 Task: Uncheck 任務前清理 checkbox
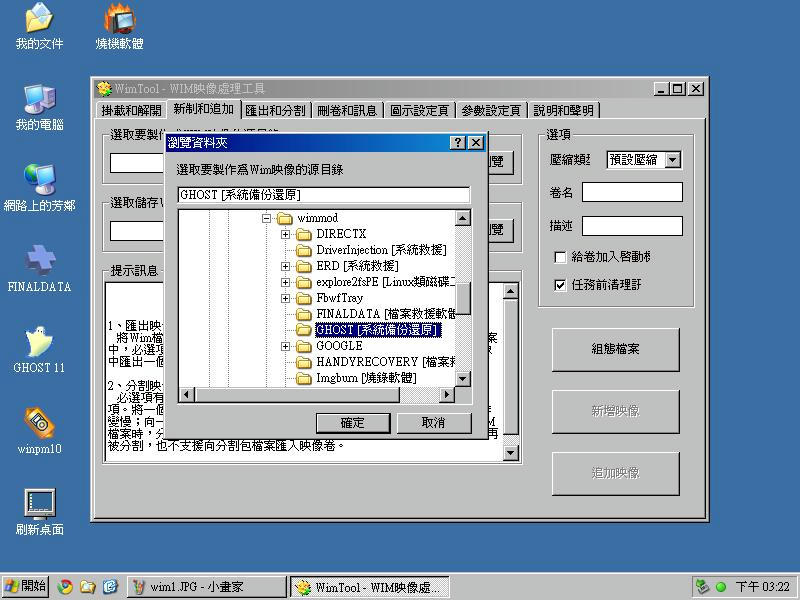click(x=560, y=285)
